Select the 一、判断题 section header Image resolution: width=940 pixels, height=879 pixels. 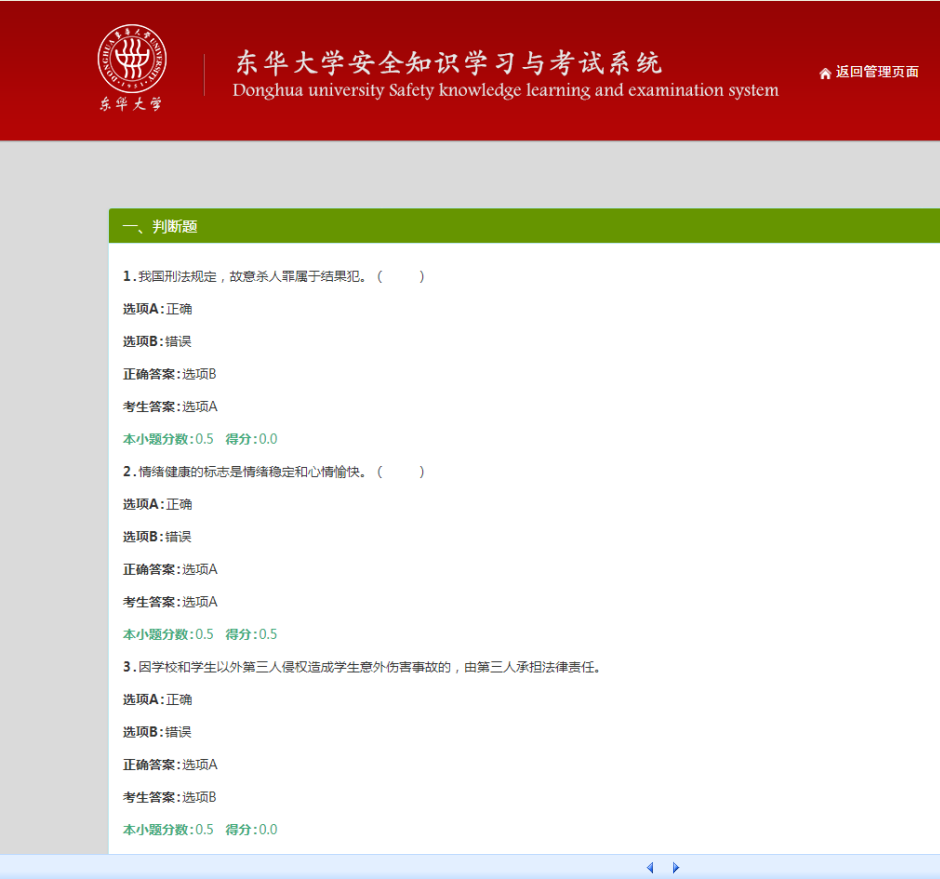(x=160, y=227)
